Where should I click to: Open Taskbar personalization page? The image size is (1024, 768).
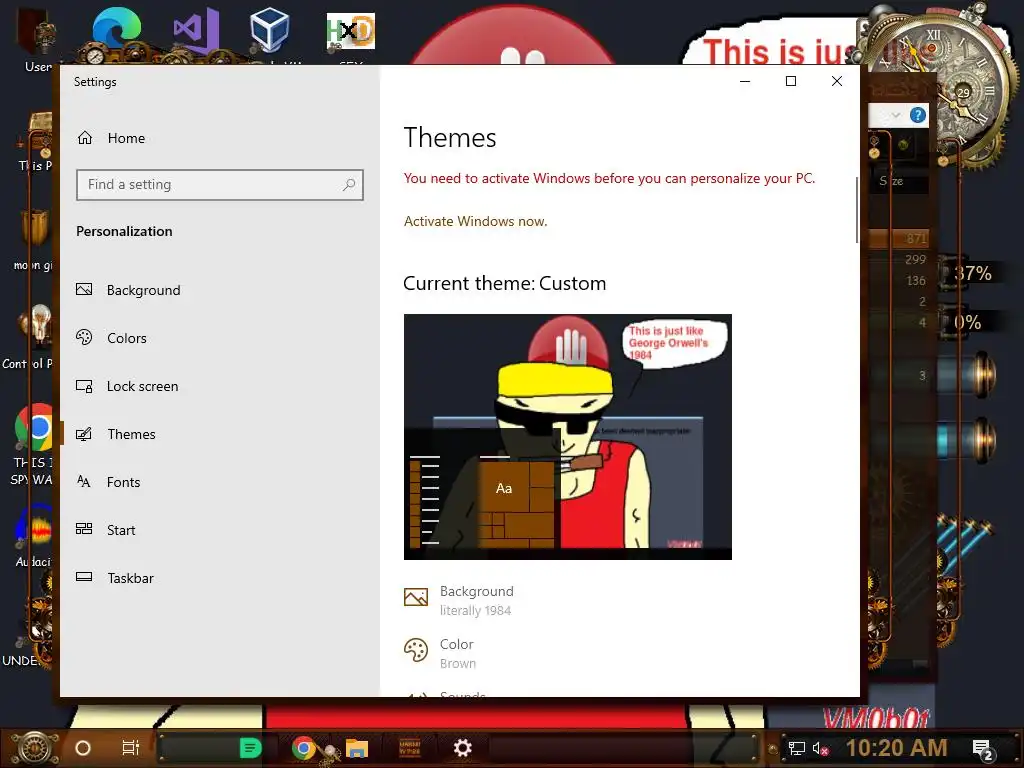[115, 578]
